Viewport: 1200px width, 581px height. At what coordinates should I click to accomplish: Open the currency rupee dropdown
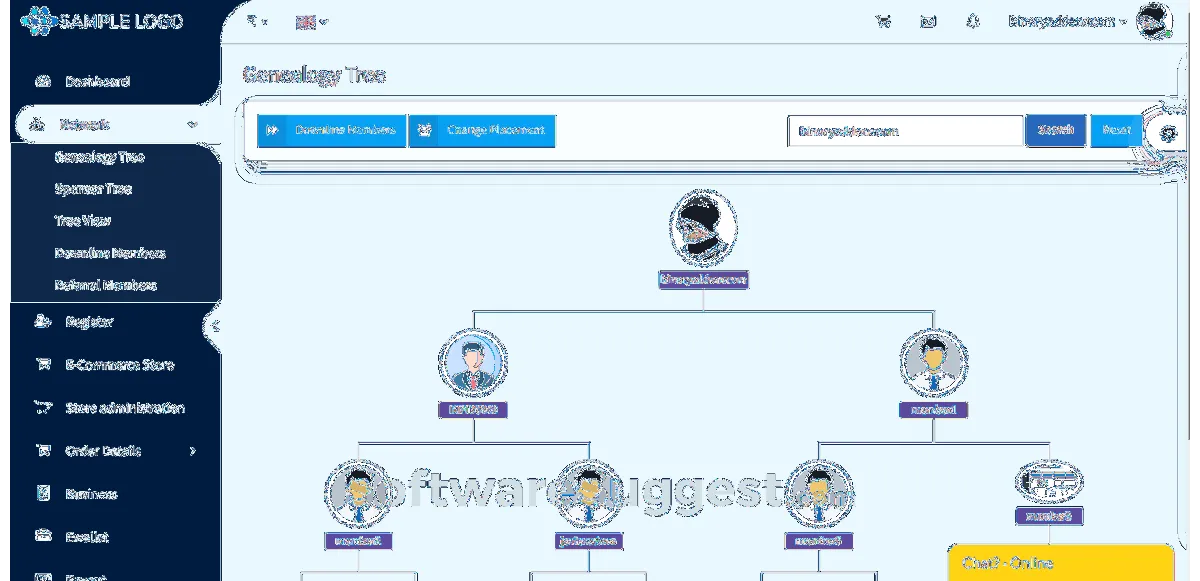click(257, 21)
